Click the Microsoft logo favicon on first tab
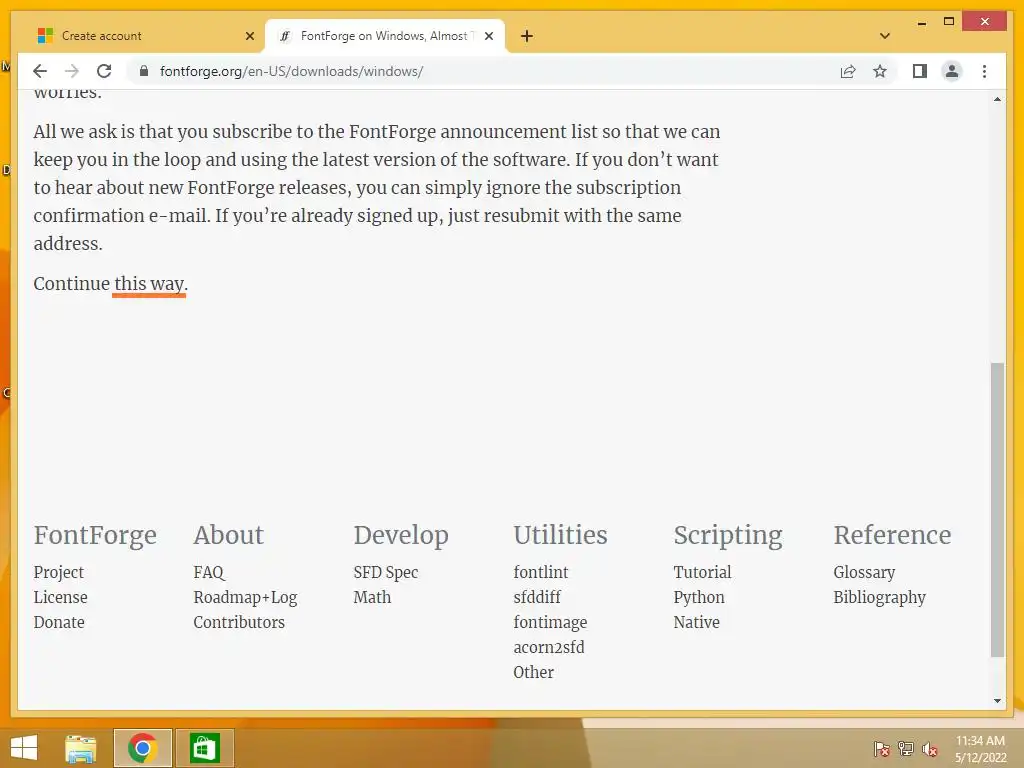Viewport: 1024px width, 768px height. point(45,36)
